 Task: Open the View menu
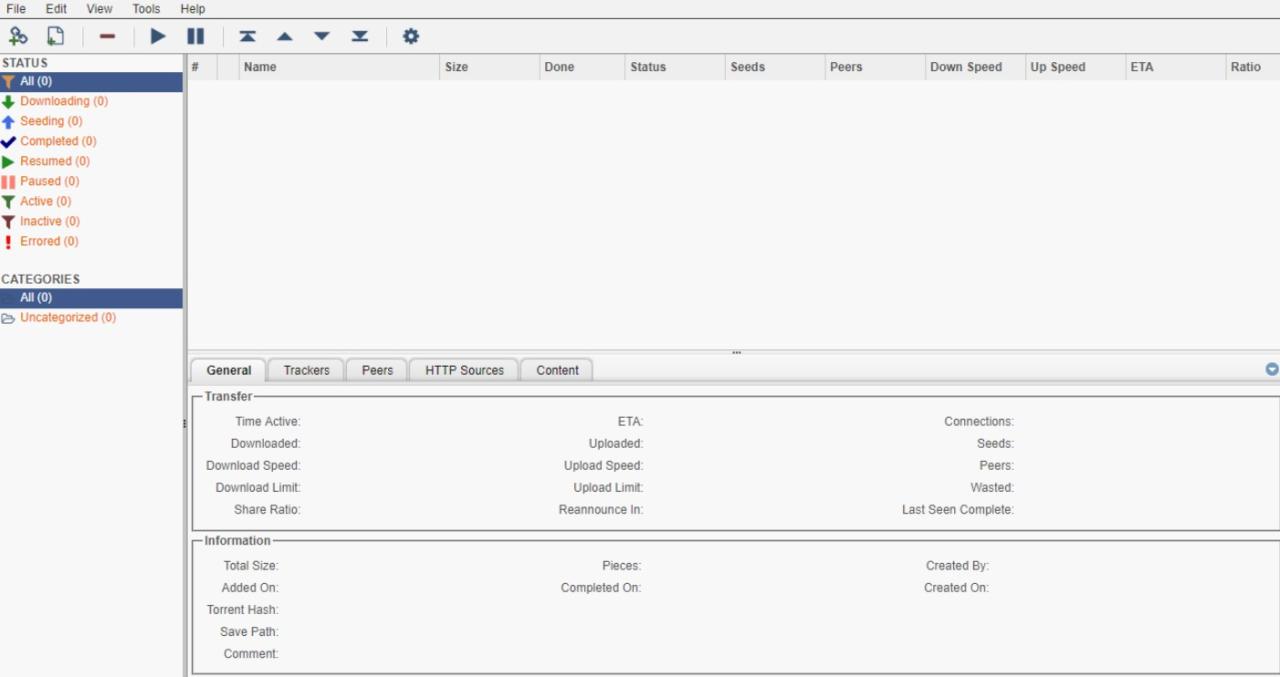99,8
